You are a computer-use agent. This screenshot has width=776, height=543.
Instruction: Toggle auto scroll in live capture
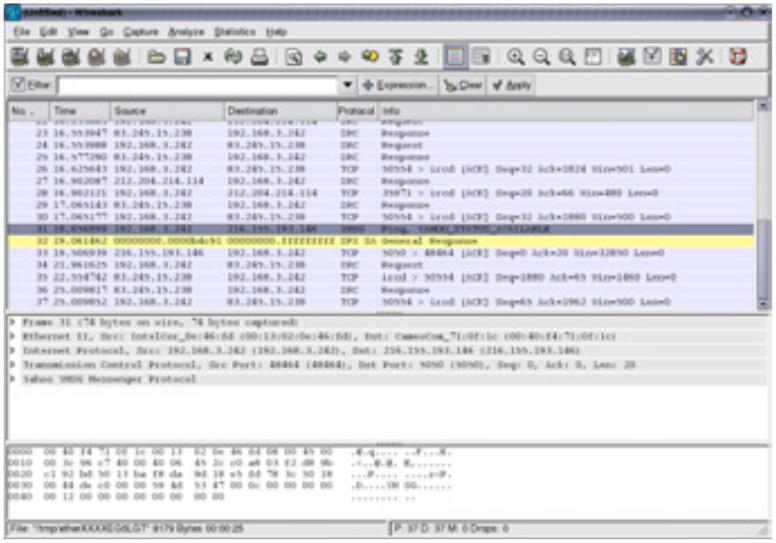(480, 58)
